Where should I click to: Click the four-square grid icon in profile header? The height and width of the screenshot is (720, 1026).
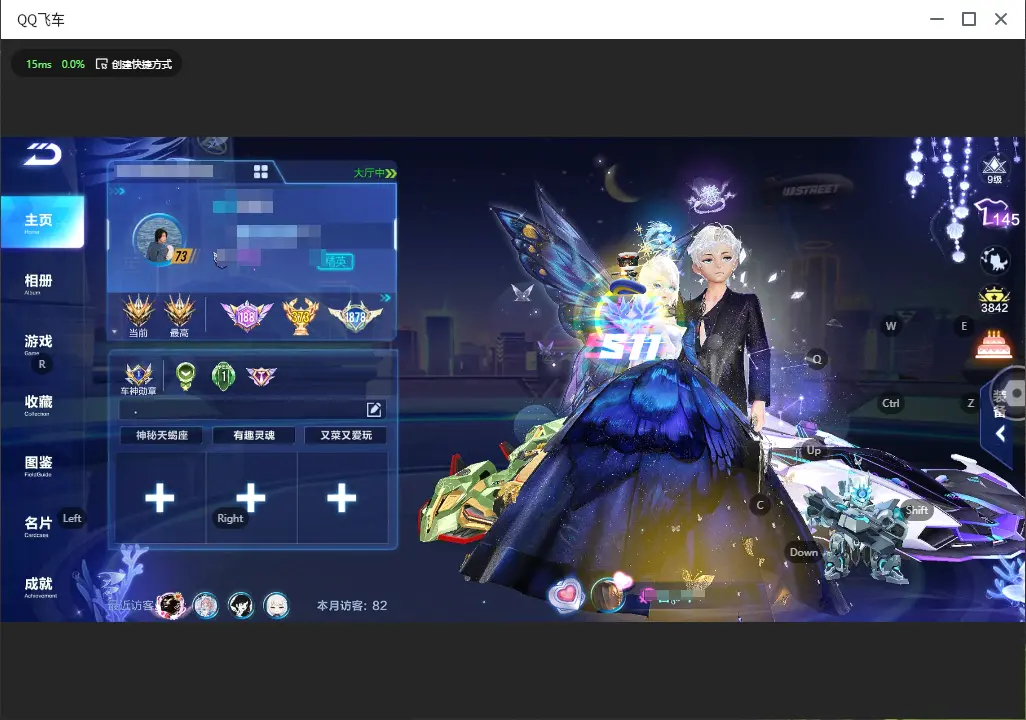tap(260, 171)
